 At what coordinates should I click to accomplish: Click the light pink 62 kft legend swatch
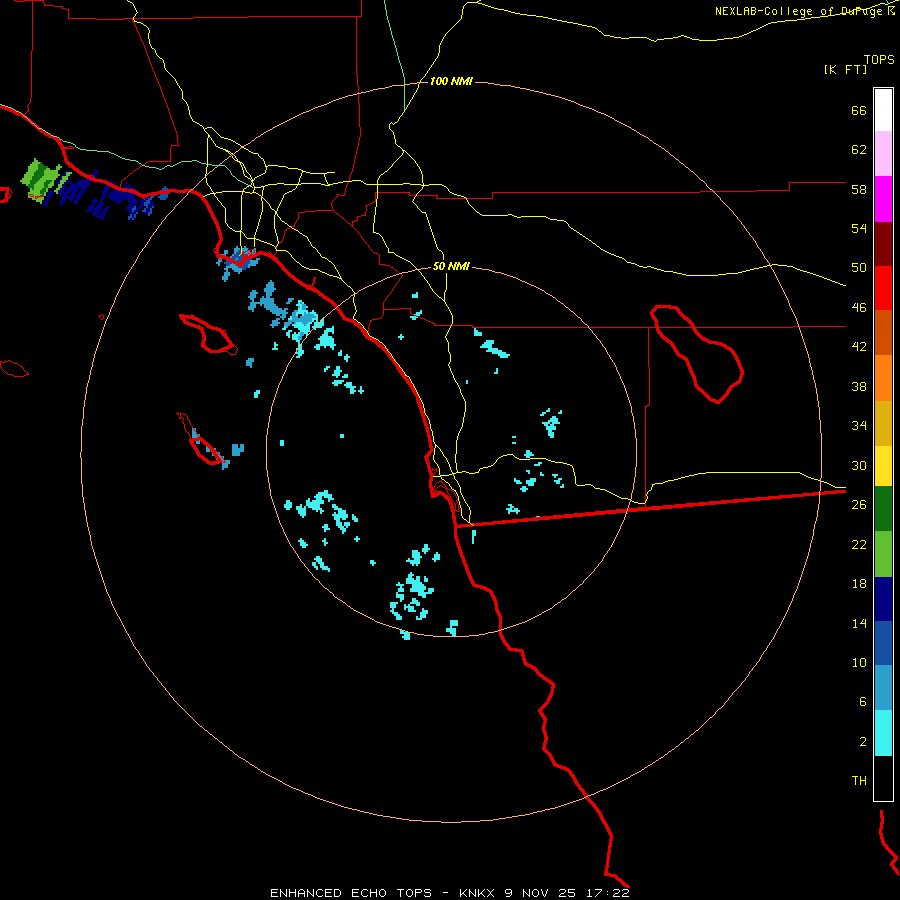point(883,154)
